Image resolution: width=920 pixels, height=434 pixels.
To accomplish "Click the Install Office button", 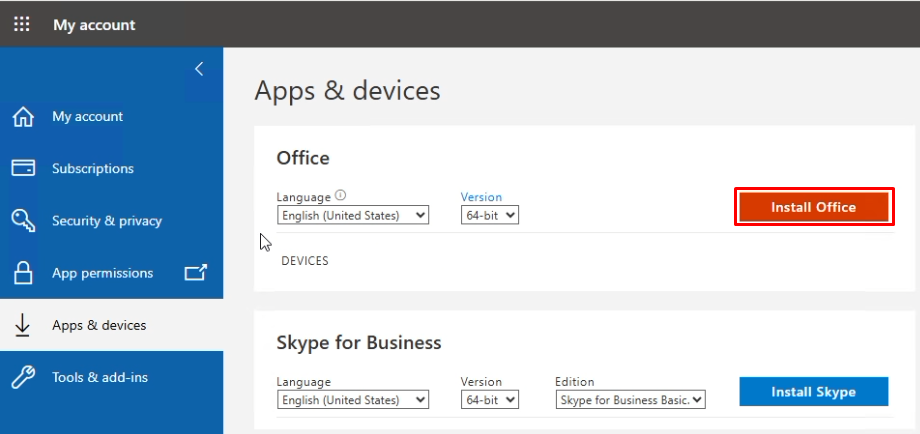I will (x=814, y=207).
